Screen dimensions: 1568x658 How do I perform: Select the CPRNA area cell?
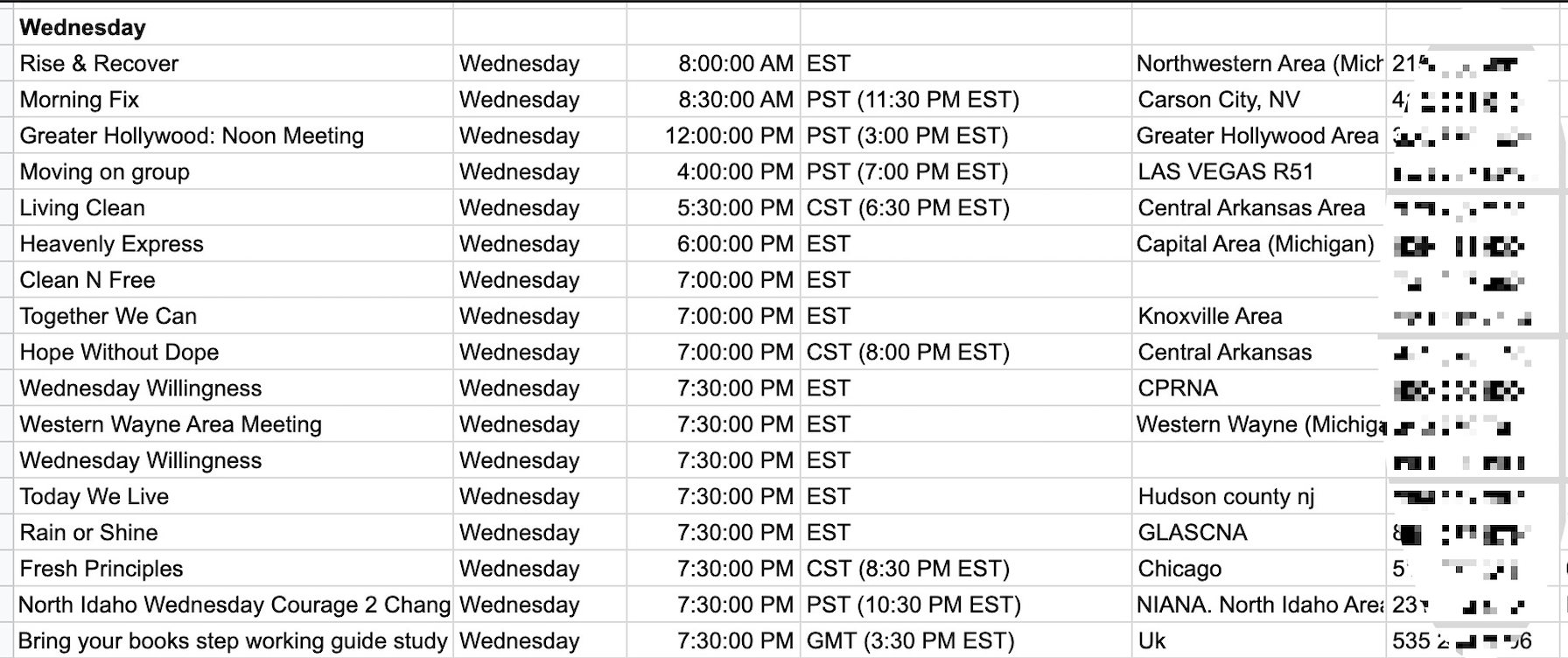1259,388
